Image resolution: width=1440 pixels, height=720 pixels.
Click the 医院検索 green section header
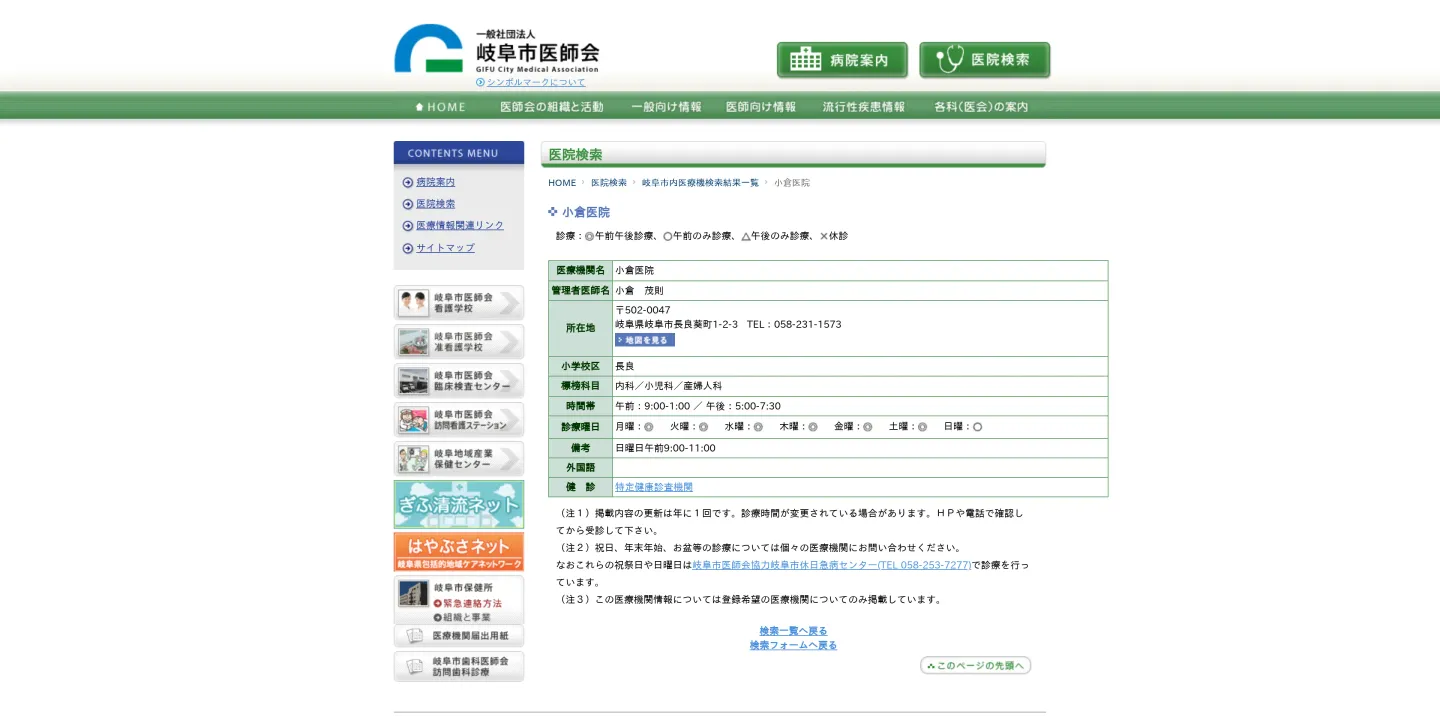[x=793, y=154]
